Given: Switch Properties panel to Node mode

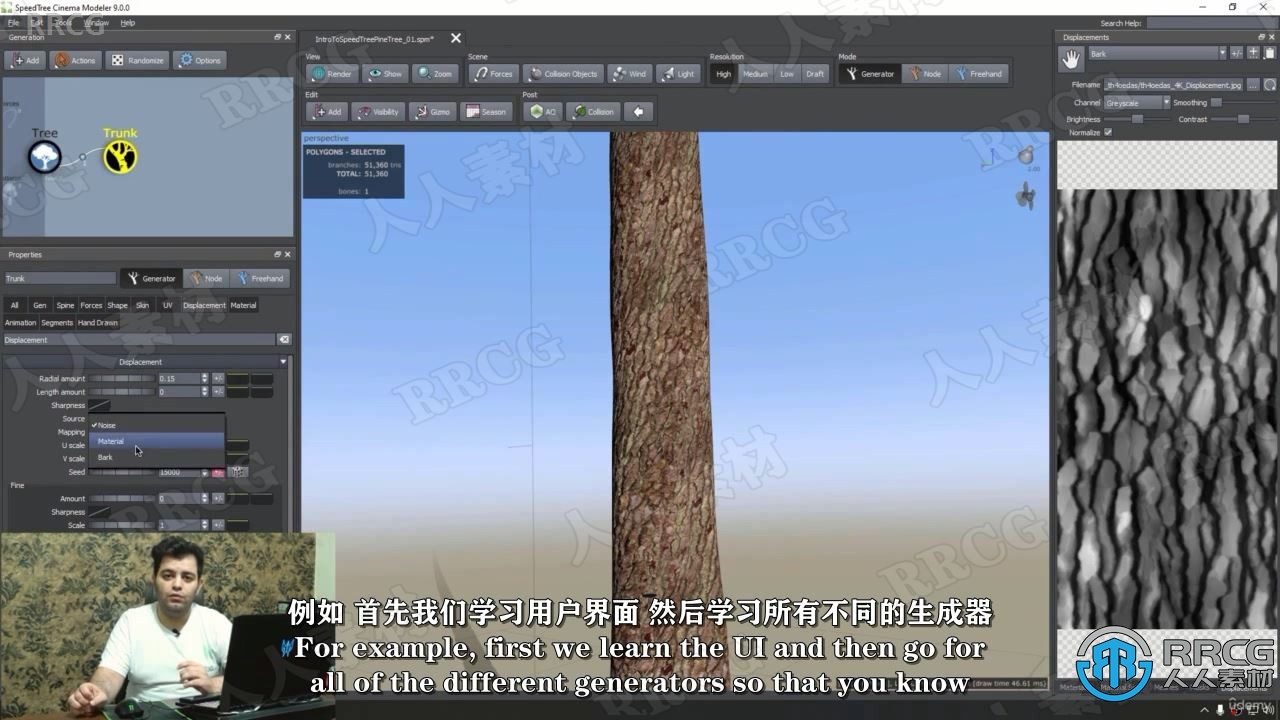Looking at the screenshot, I should coord(207,279).
